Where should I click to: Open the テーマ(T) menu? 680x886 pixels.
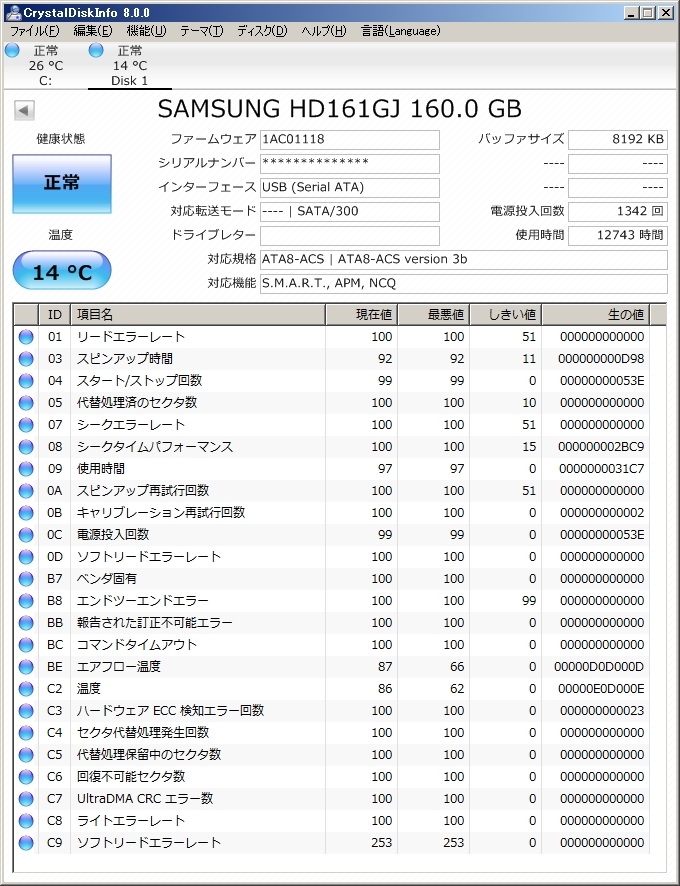[x=201, y=31]
